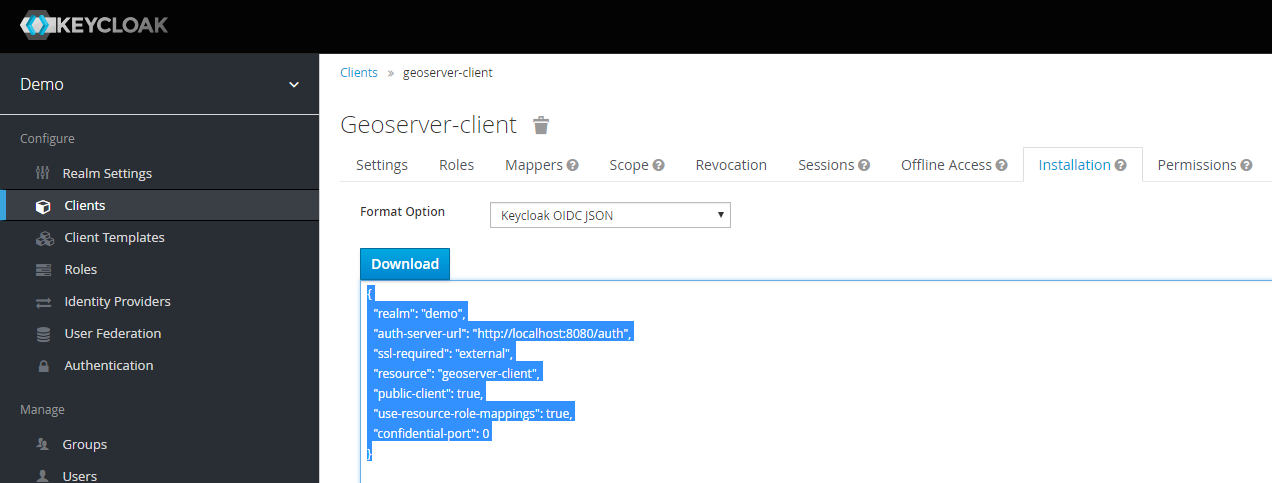This screenshot has width=1272, height=483.
Task: Click the geoserver-client breadcrumb text
Action: click(x=448, y=73)
